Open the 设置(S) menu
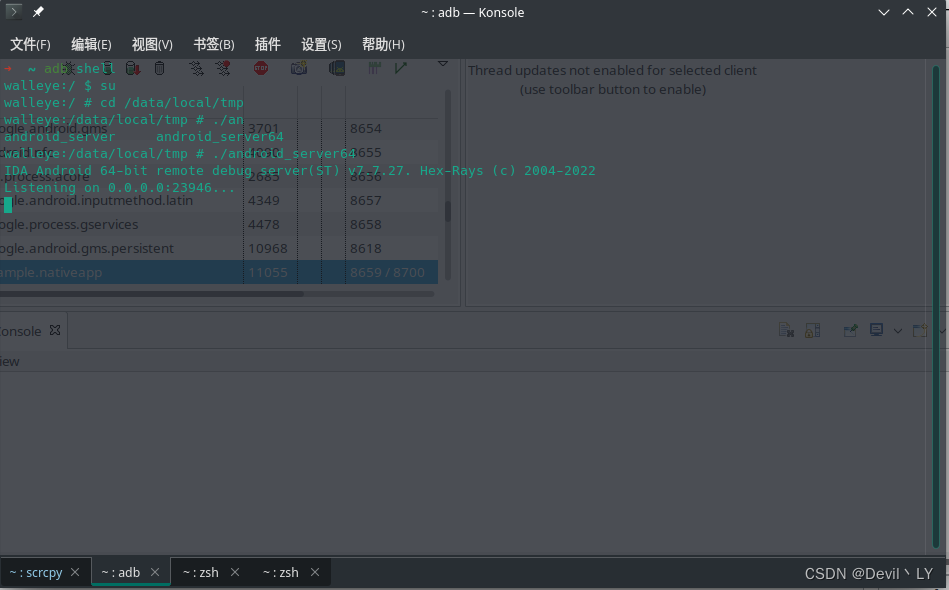Viewport: 949px width, 590px height. coord(321,44)
